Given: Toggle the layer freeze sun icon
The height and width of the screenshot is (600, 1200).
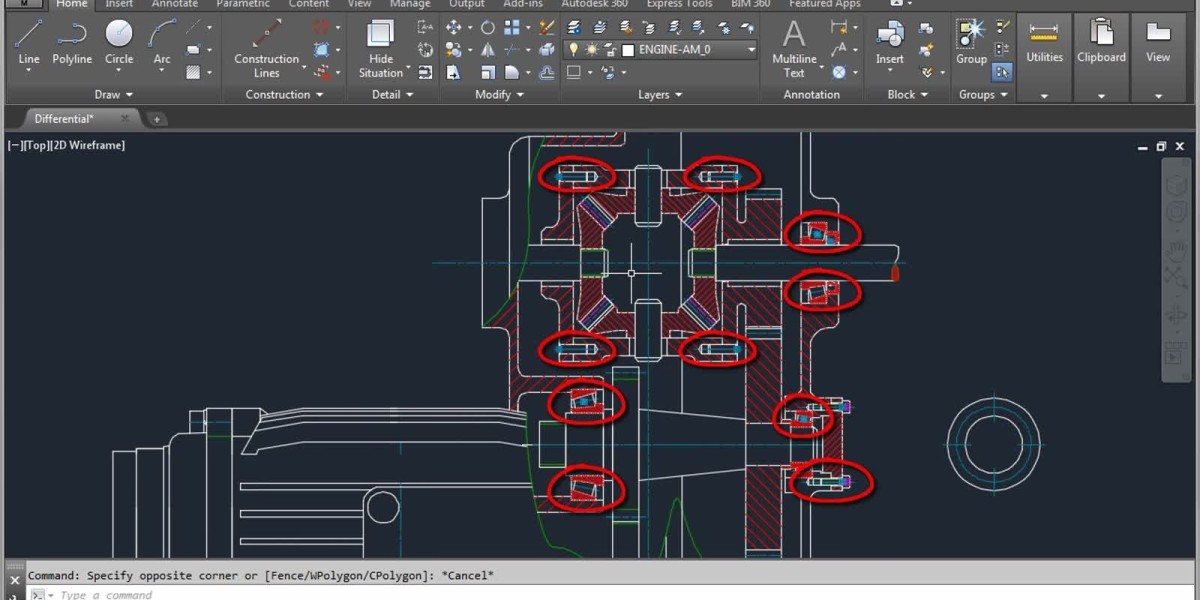Looking at the screenshot, I should click(590, 49).
